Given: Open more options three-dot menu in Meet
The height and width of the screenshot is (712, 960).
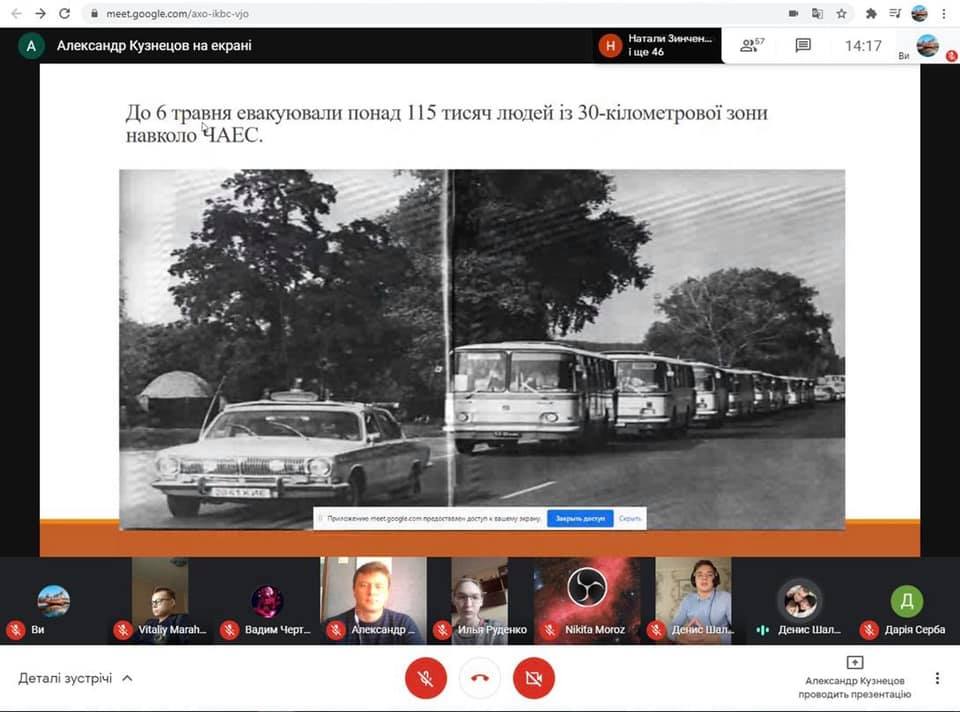Looking at the screenshot, I should point(937,678).
